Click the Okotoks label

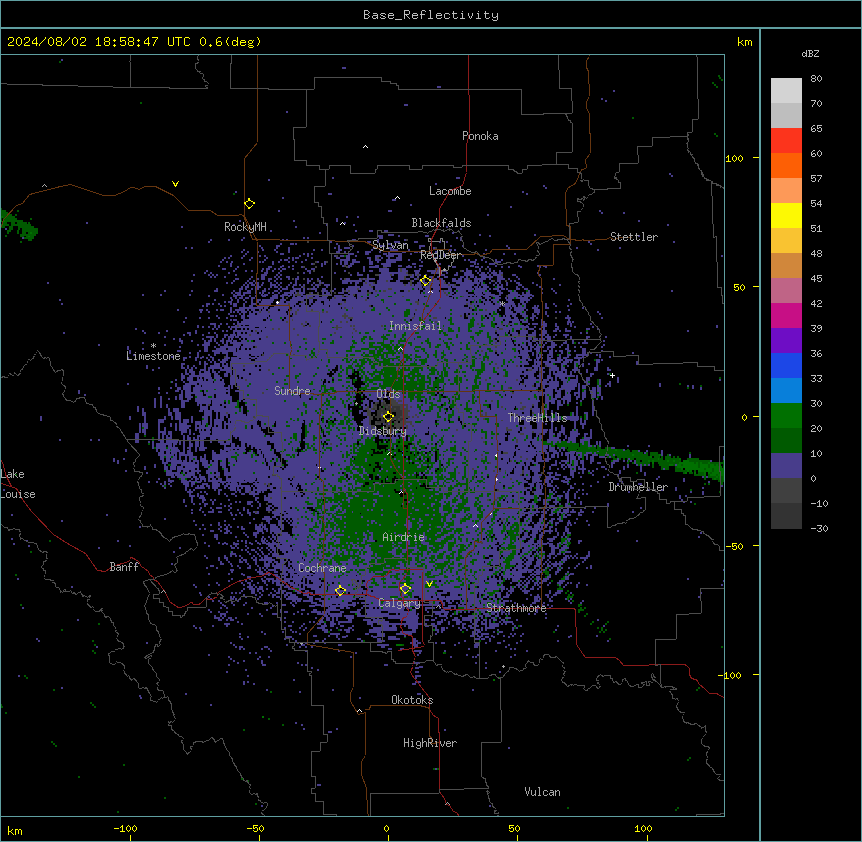coord(412,700)
